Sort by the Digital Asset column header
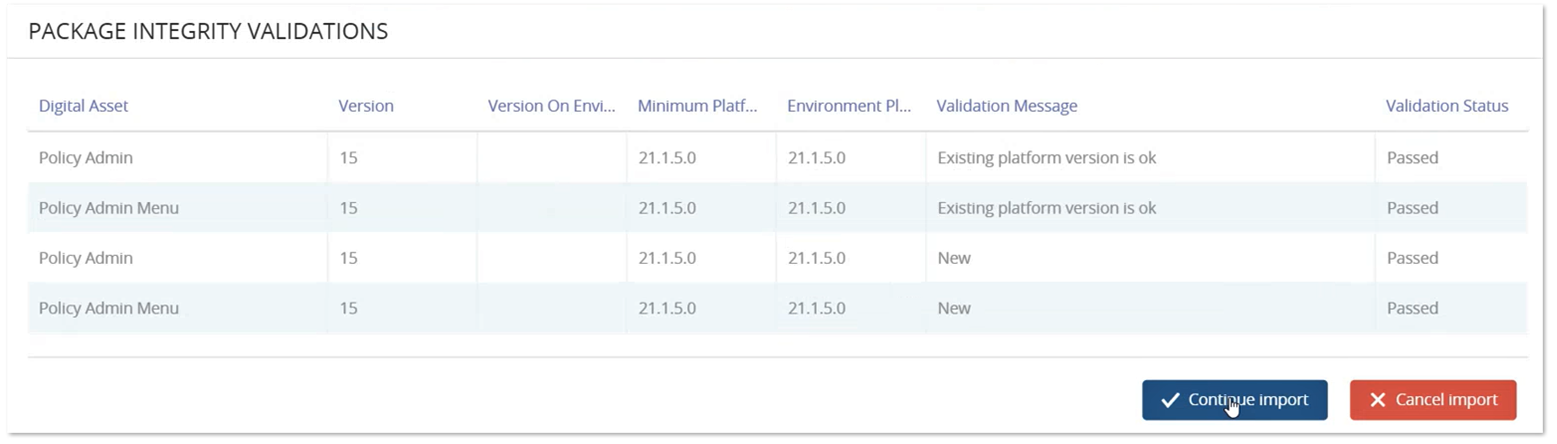The width and height of the screenshot is (1557, 444). pos(83,106)
